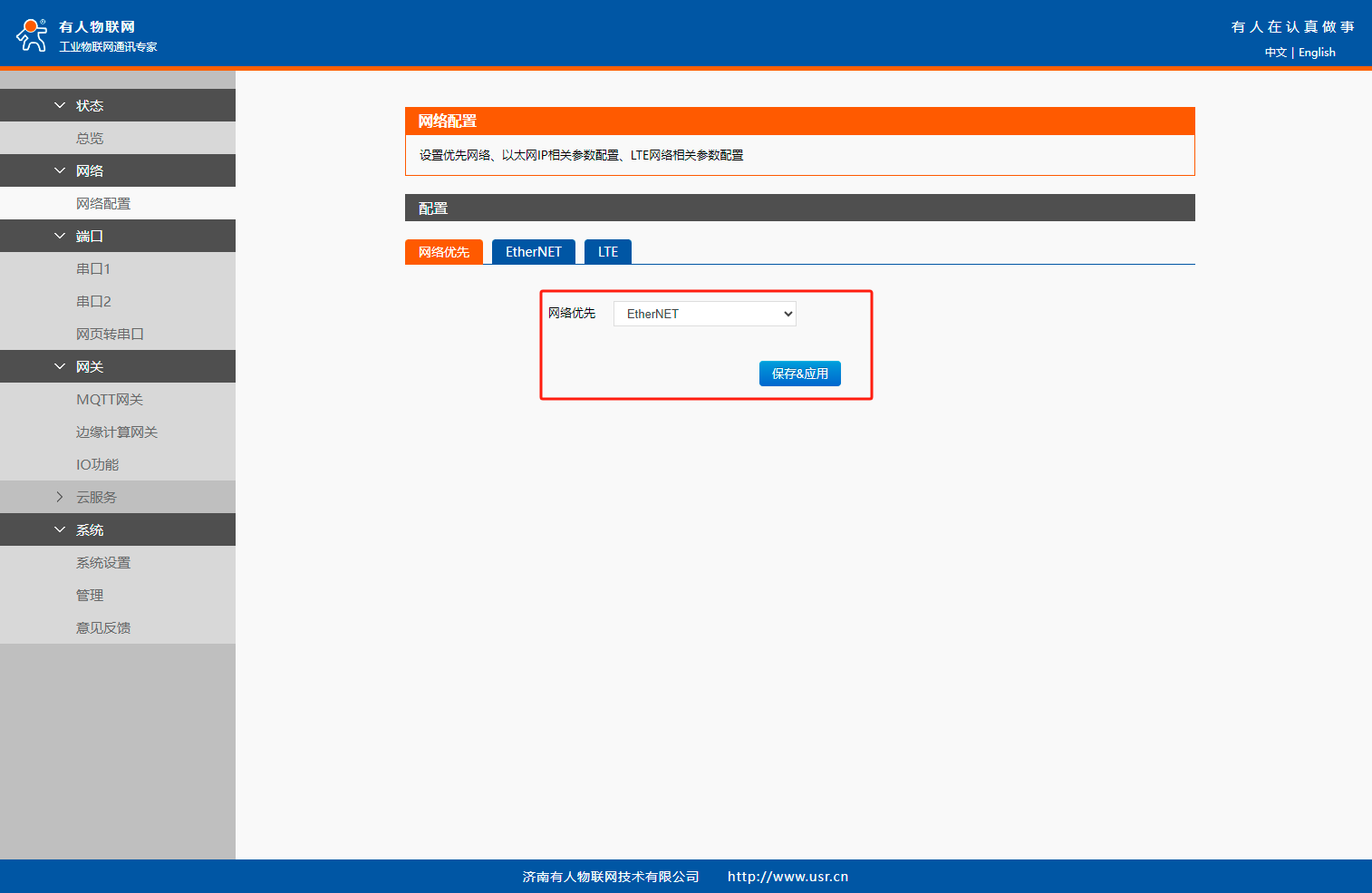The height and width of the screenshot is (893, 1372).
Task: Go to MQTT网关 page
Action: point(110,400)
